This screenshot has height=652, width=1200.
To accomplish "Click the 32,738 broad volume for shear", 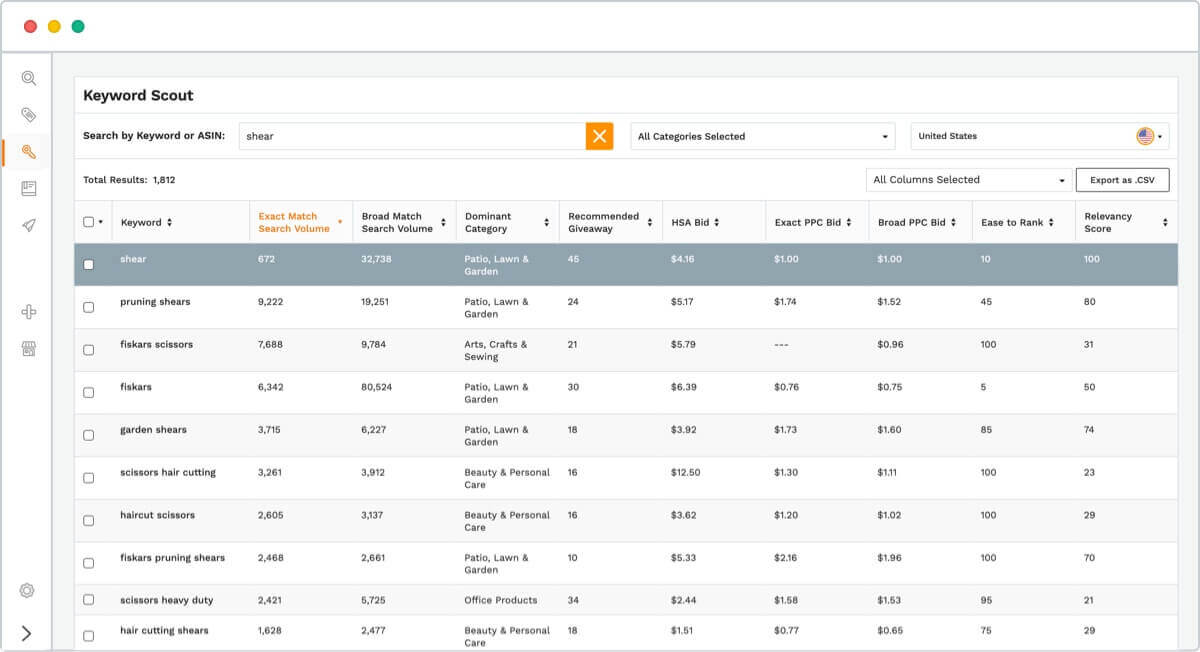I will coord(376,259).
